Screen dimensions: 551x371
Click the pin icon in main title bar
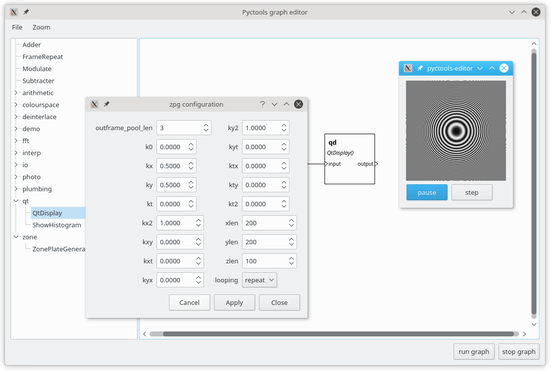point(26,12)
